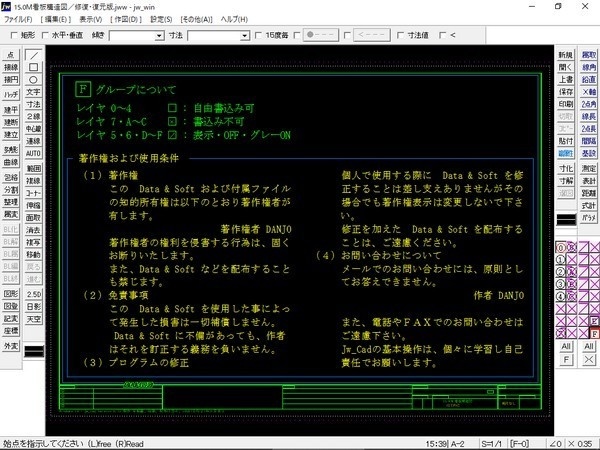Open the [編集(E)] menu
This screenshot has height=450, width=600.
point(56,19)
